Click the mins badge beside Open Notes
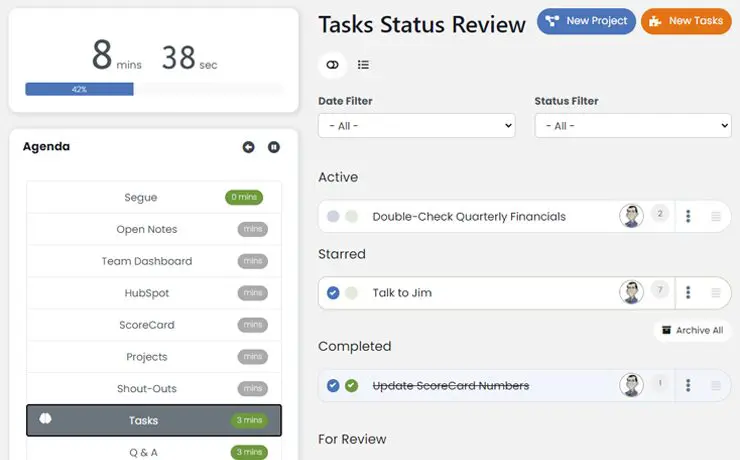Viewport: 740px width, 460px height. [252, 229]
